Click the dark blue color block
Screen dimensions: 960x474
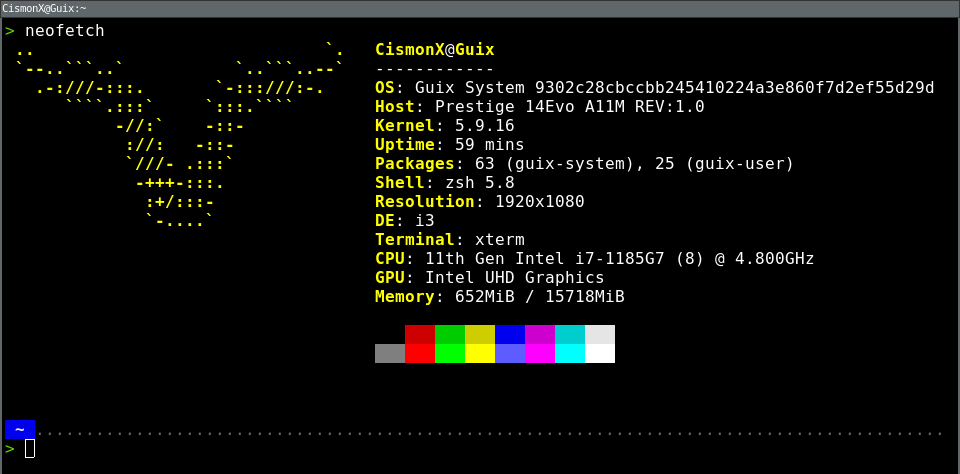[510, 334]
